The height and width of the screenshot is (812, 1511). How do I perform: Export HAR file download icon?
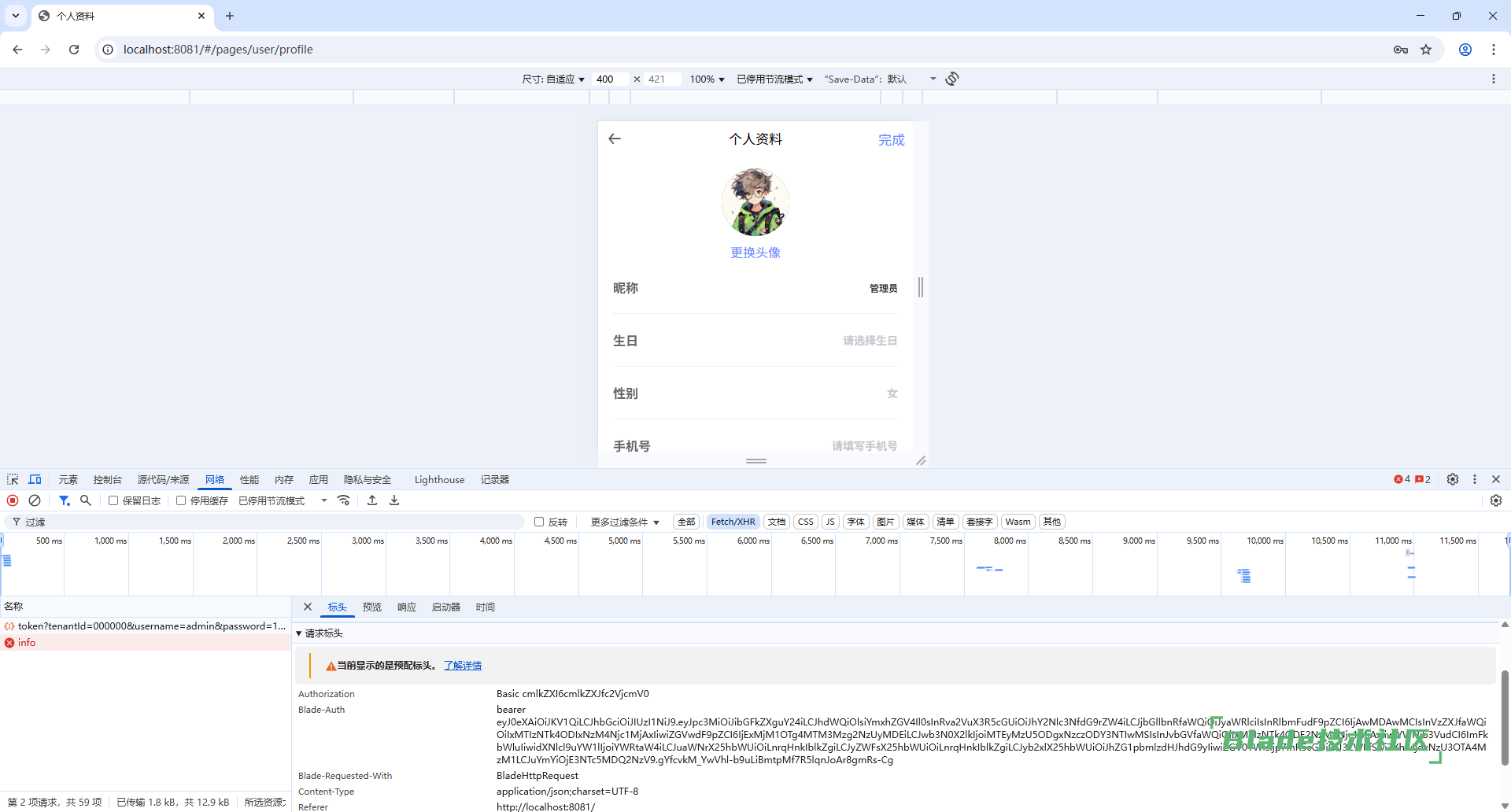[394, 500]
